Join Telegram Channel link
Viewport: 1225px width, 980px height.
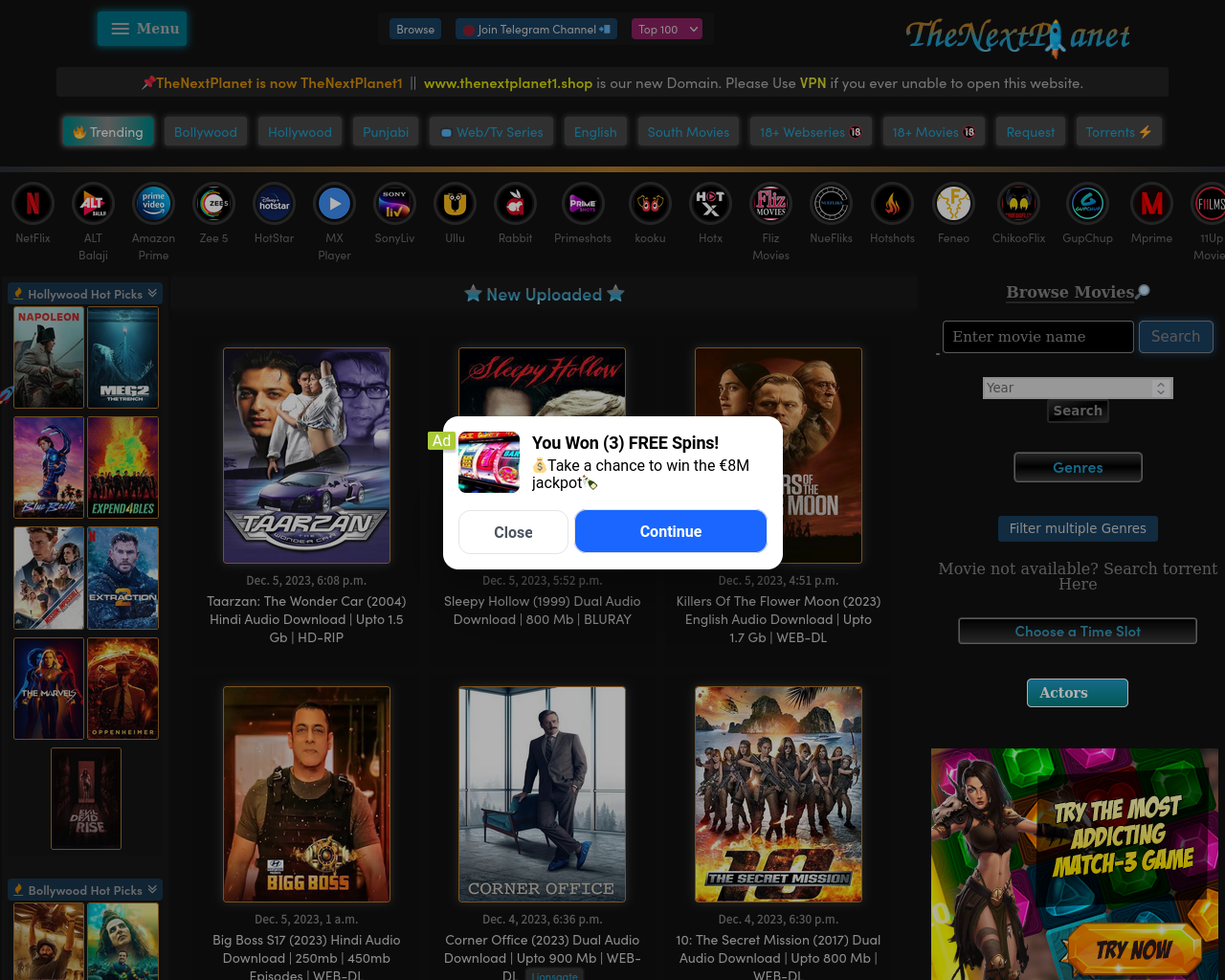tap(536, 30)
